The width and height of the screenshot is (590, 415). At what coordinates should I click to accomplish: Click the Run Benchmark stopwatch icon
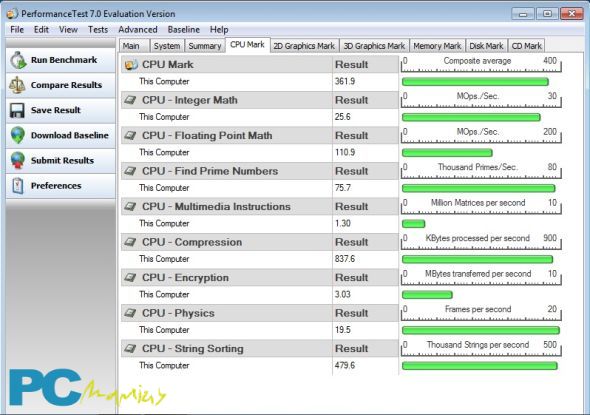[18, 60]
